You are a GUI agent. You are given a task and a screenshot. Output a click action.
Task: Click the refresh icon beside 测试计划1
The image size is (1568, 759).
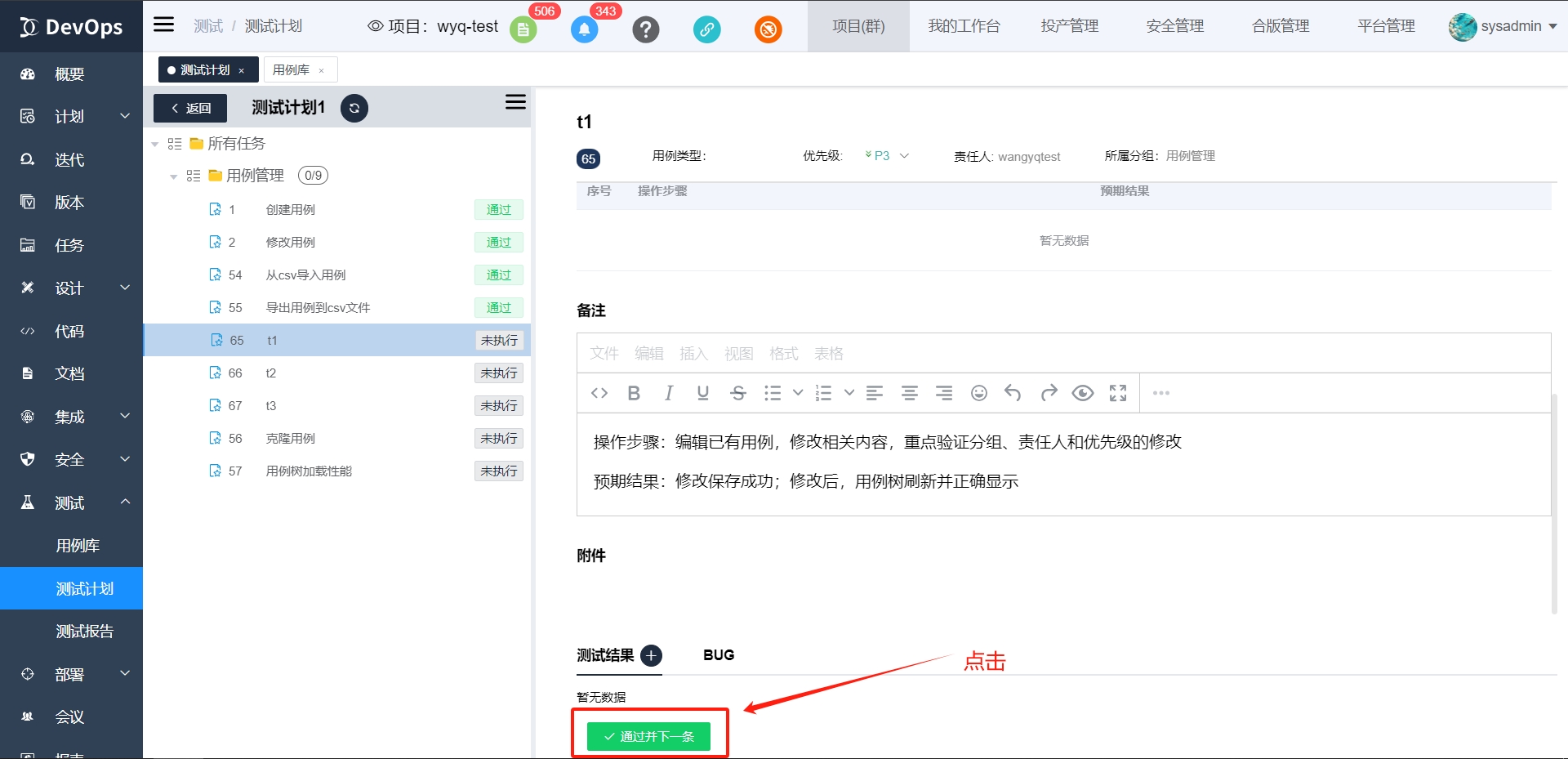click(x=354, y=108)
